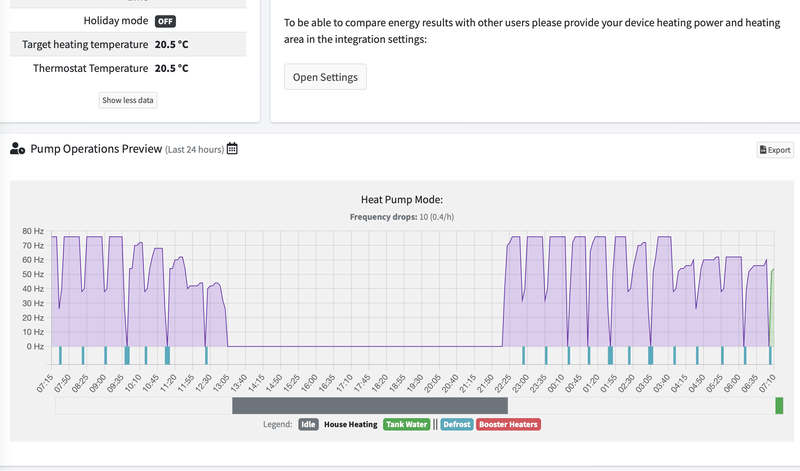
Task: Click the 22:25 time axis label
Action: coord(503,383)
